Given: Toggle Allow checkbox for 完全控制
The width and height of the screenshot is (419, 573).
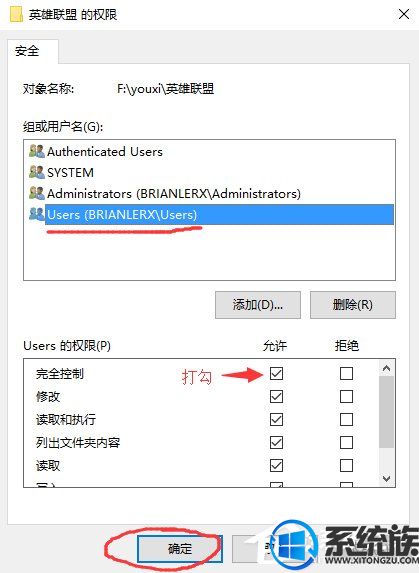Looking at the screenshot, I should pyautogui.click(x=276, y=373).
